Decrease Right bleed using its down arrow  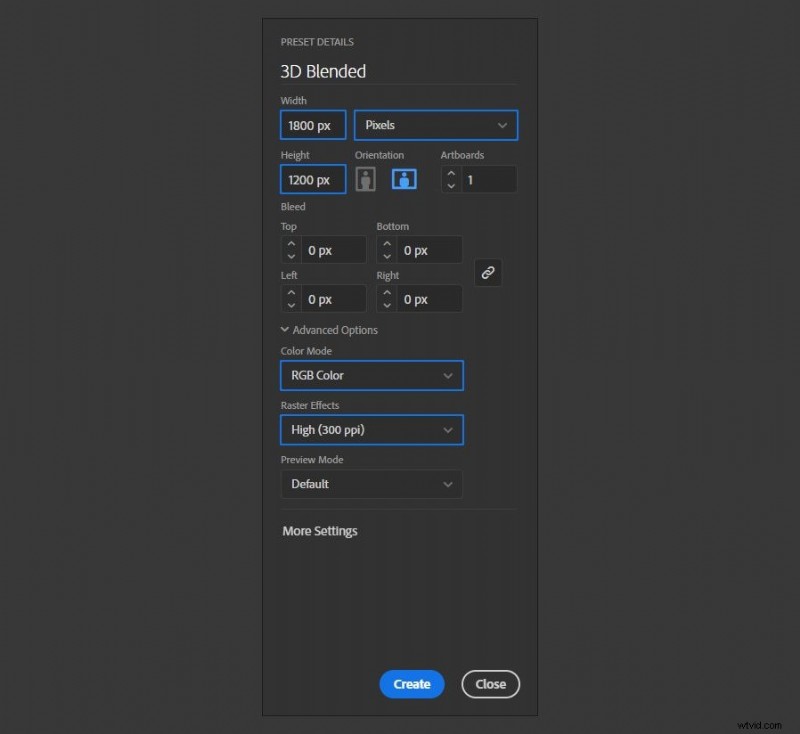point(386,304)
